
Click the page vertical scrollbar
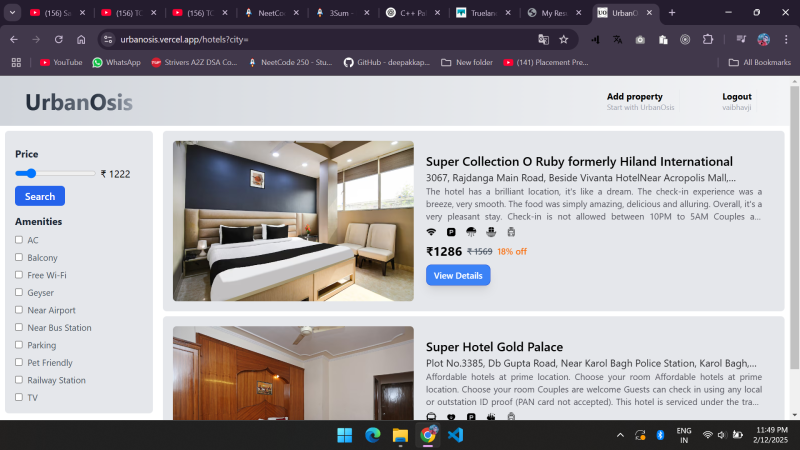click(x=794, y=227)
